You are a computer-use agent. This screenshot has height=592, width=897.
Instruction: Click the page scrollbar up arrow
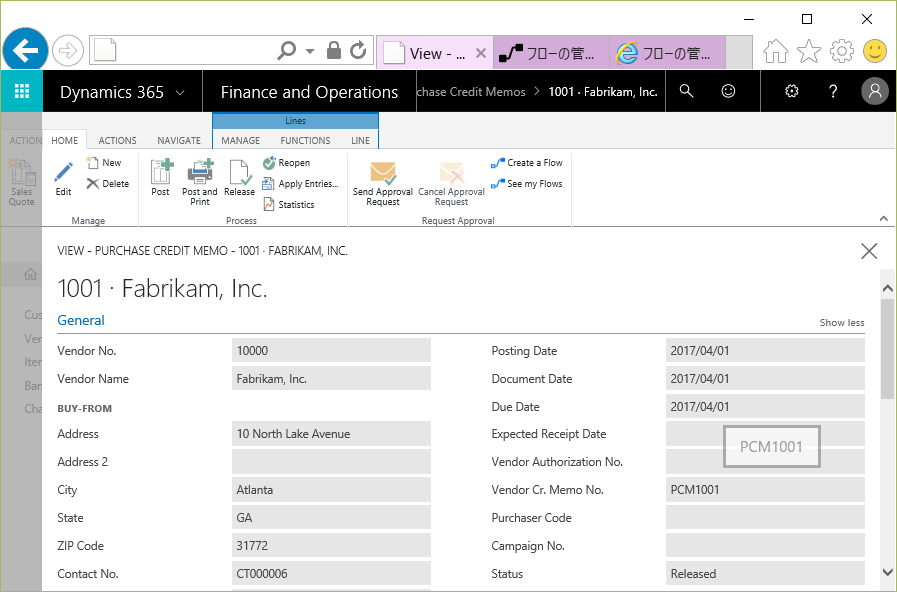tap(888, 289)
